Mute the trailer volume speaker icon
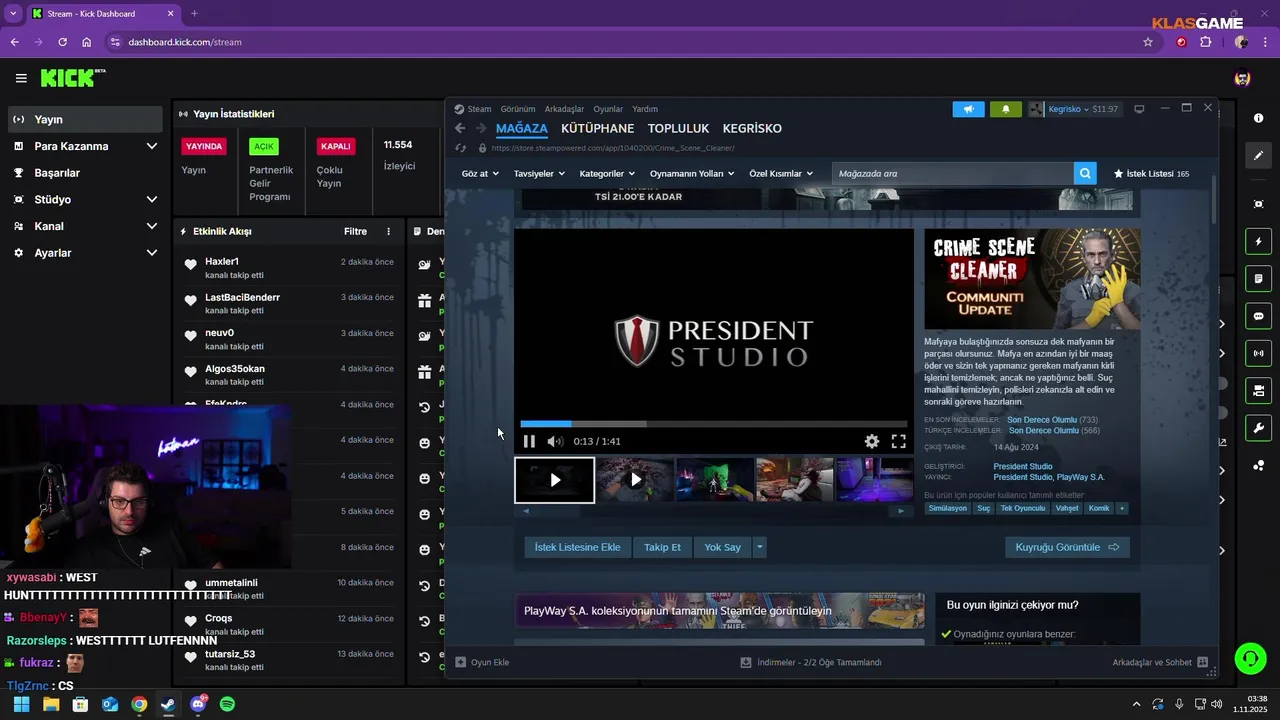The height and width of the screenshot is (720, 1280). click(x=555, y=441)
